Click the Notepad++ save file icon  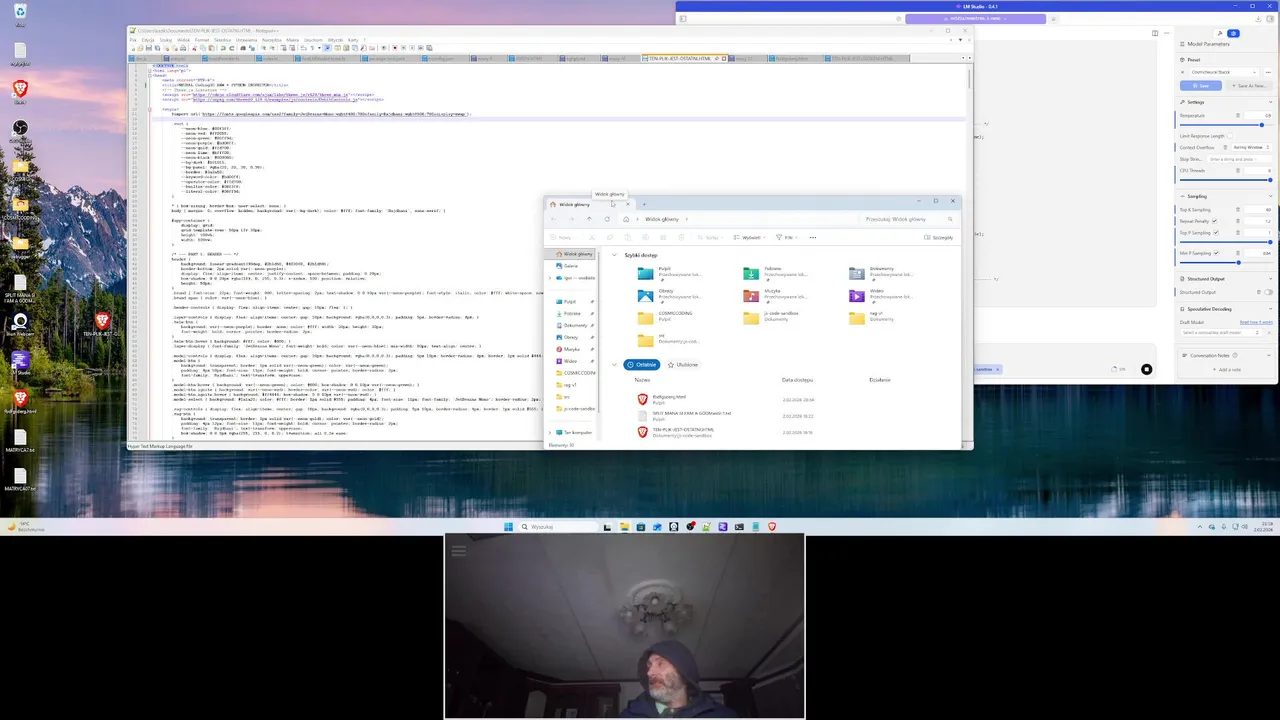149,48
